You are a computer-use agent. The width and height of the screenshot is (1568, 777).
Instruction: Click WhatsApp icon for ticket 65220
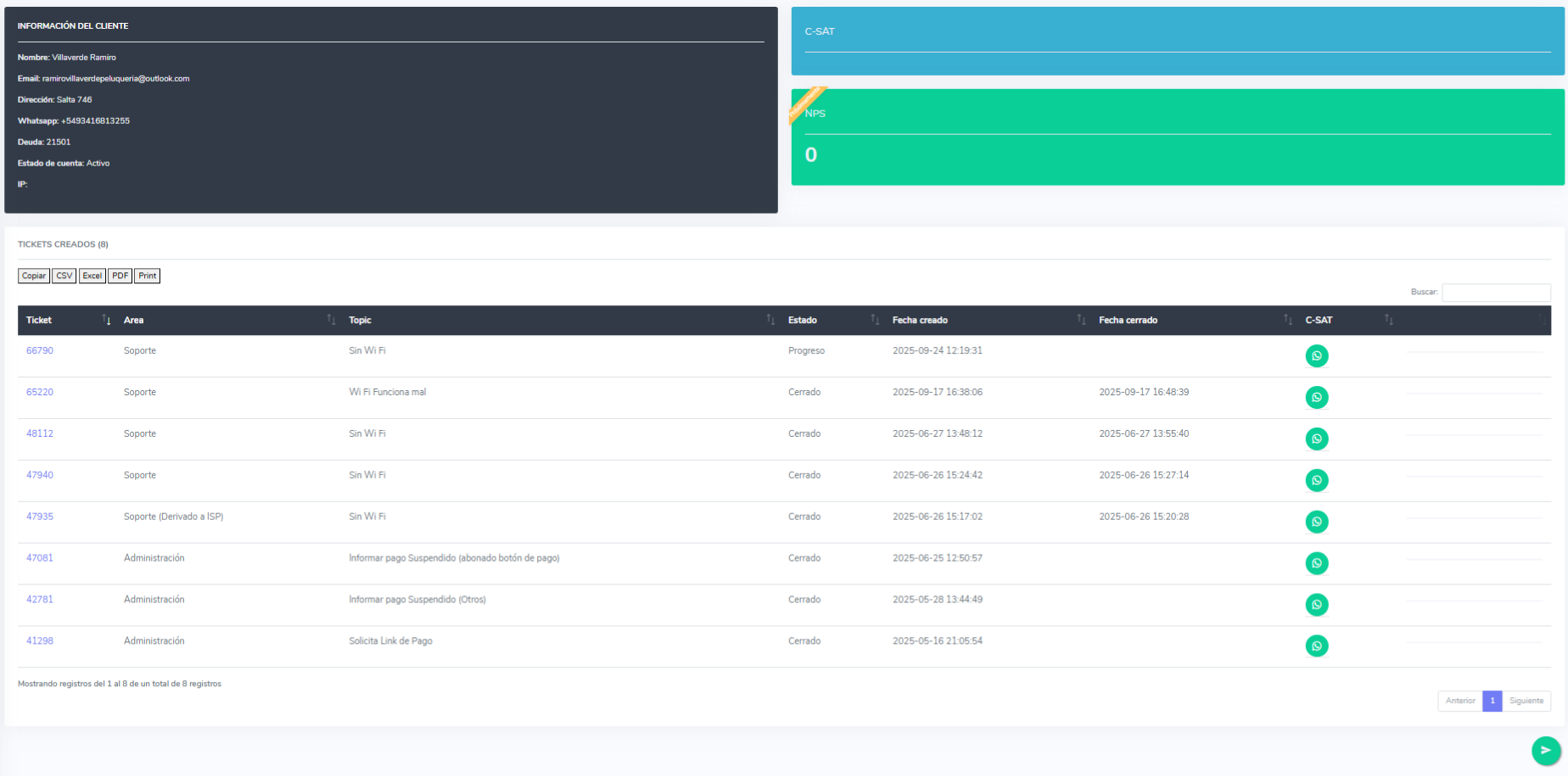[1316, 397]
